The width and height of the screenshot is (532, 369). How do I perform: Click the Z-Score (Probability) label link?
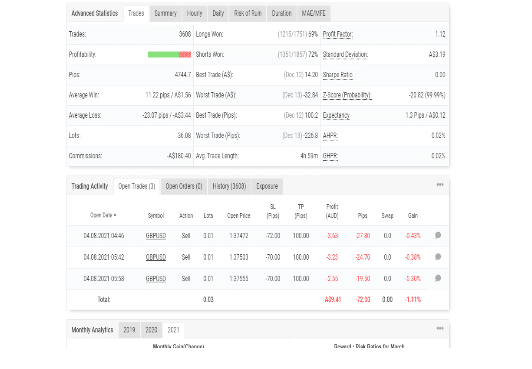[347, 95]
